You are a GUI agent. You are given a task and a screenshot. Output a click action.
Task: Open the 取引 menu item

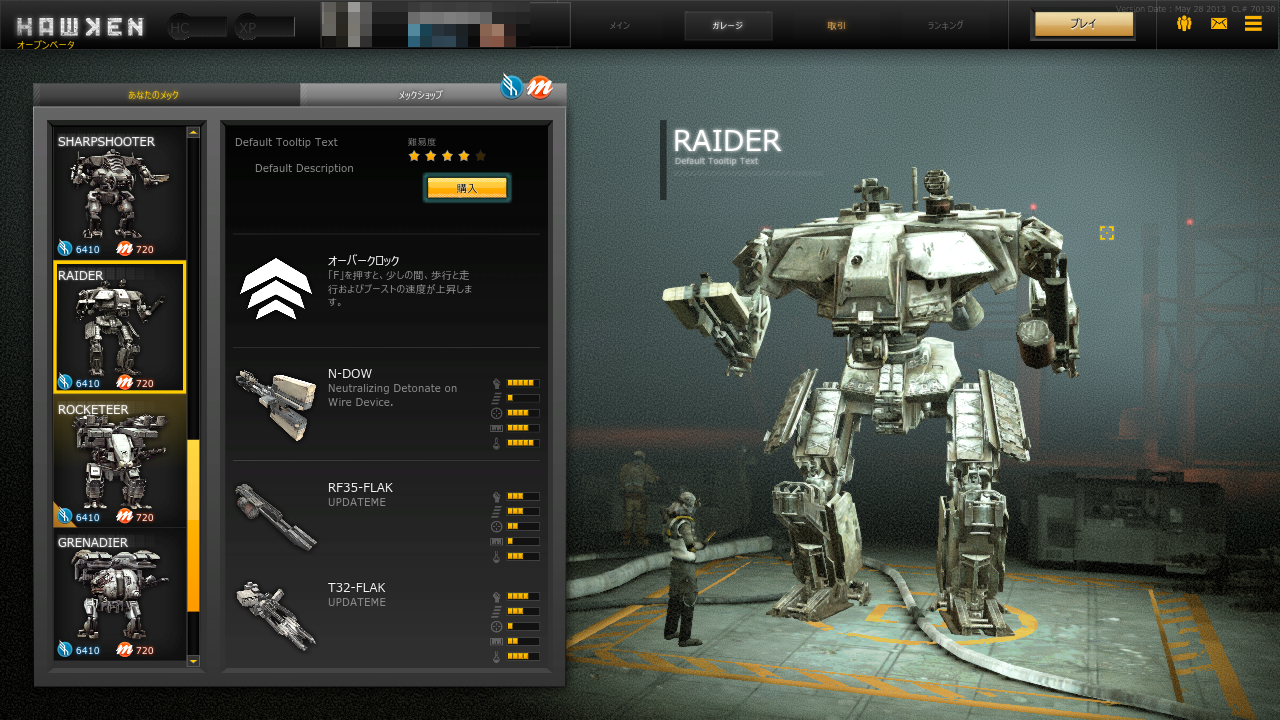836,26
